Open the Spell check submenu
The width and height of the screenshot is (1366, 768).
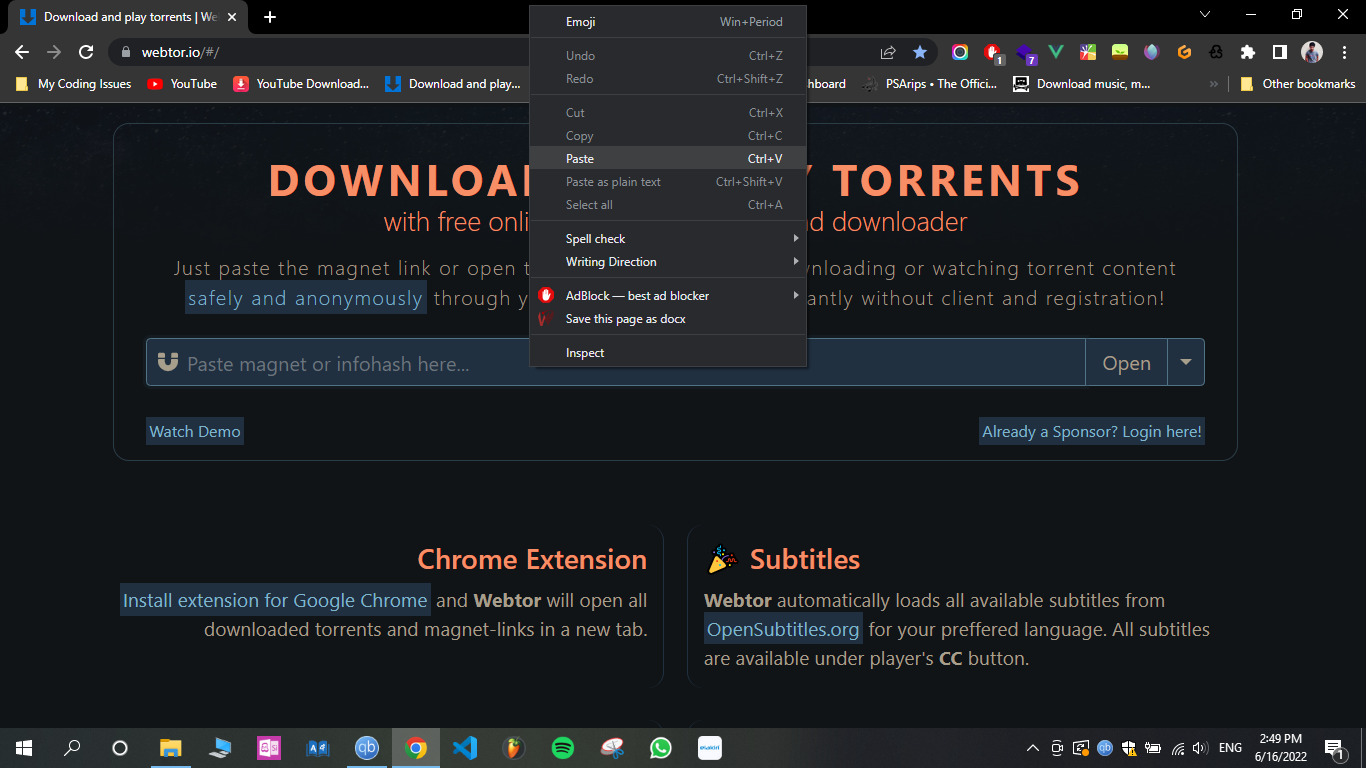point(668,239)
